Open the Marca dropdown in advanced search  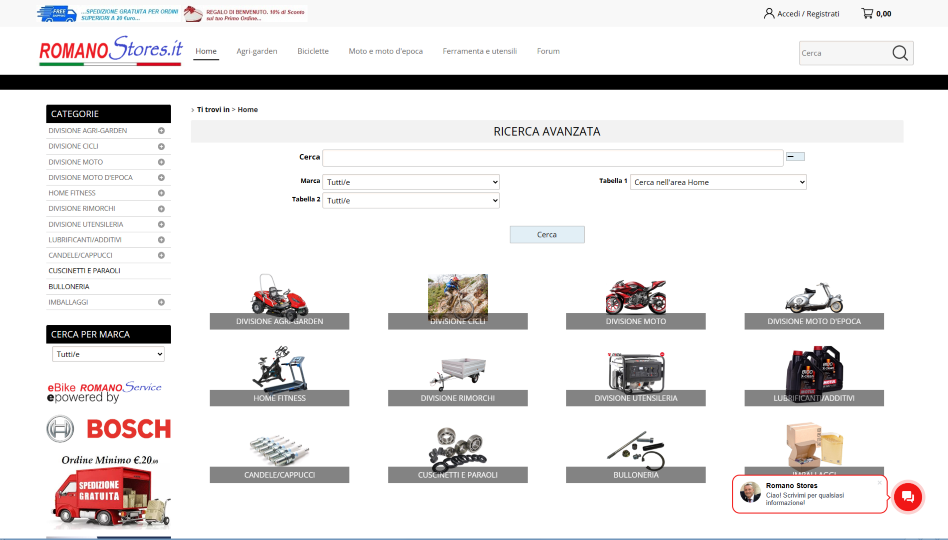click(410, 182)
